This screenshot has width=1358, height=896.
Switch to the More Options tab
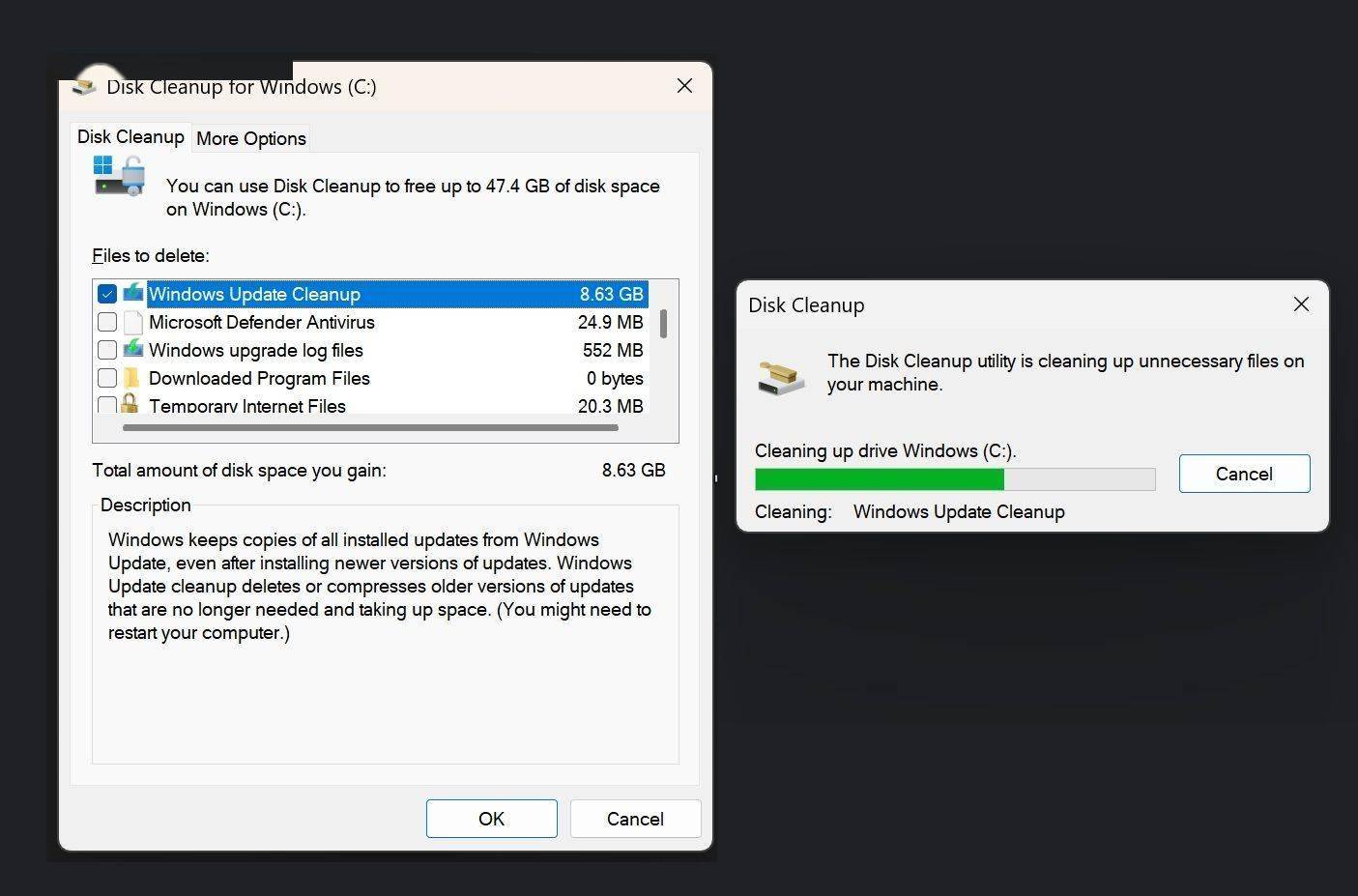pyautogui.click(x=251, y=138)
